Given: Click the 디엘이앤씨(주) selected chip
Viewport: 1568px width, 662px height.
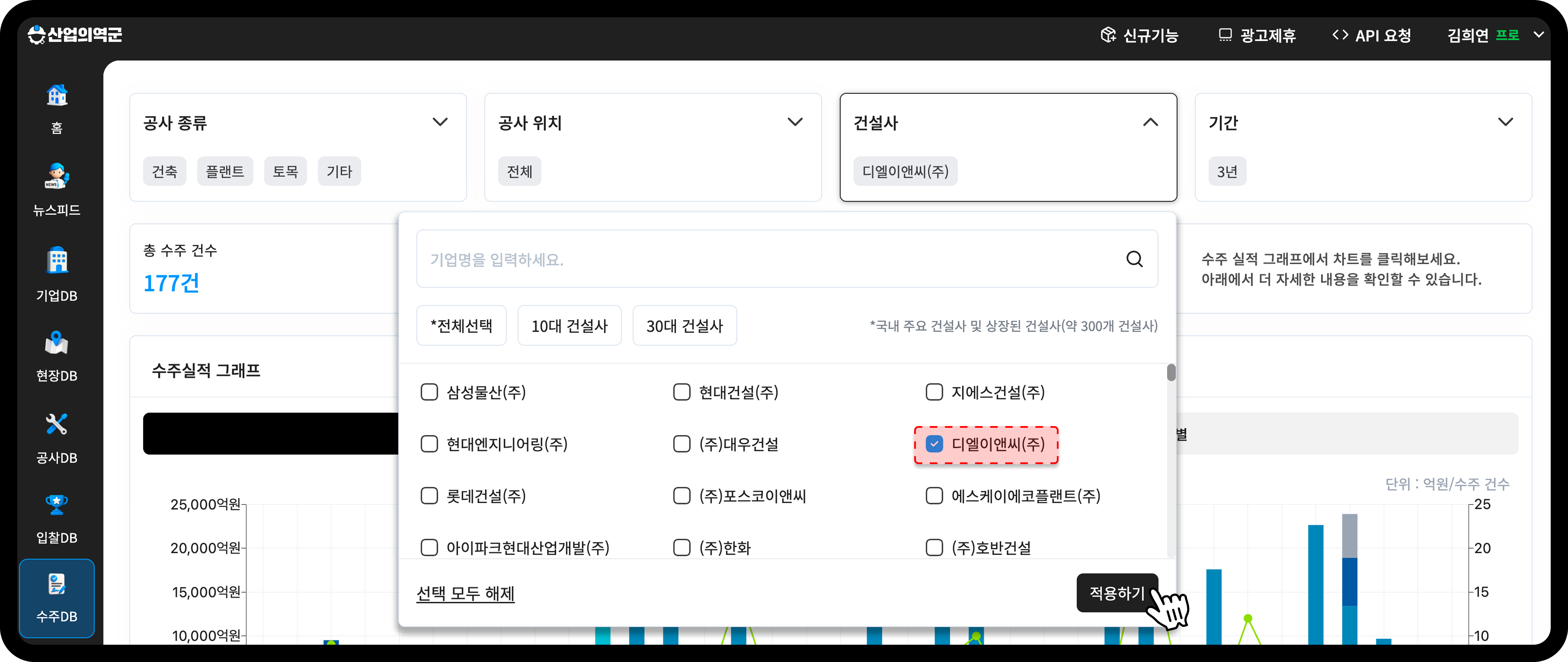Looking at the screenshot, I should (905, 172).
